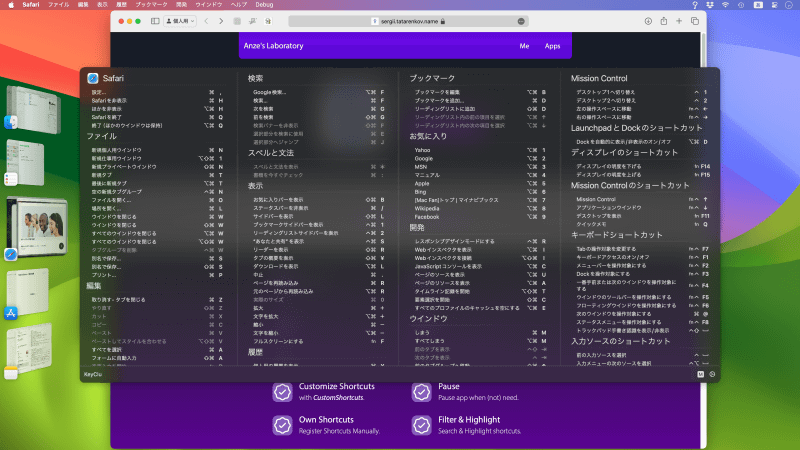Click the Apps link in page header
Image resolution: width=800 pixels, height=450 pixels.
pyautogui.click(x=552, y=46)
